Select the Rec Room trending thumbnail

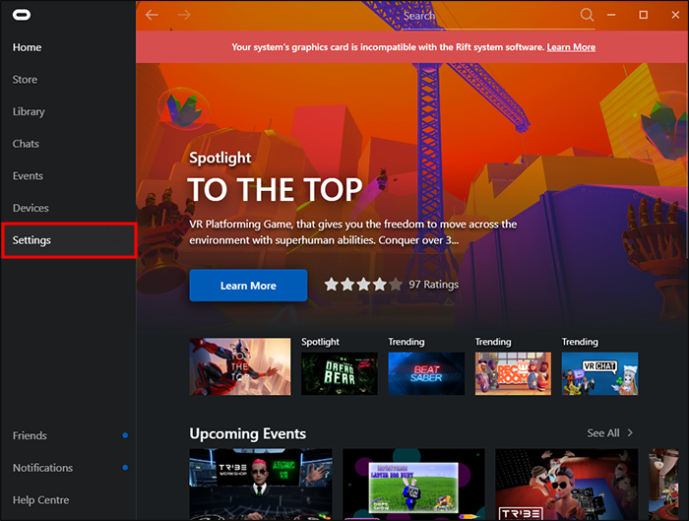pyautogui.click(x=513, y=373)
